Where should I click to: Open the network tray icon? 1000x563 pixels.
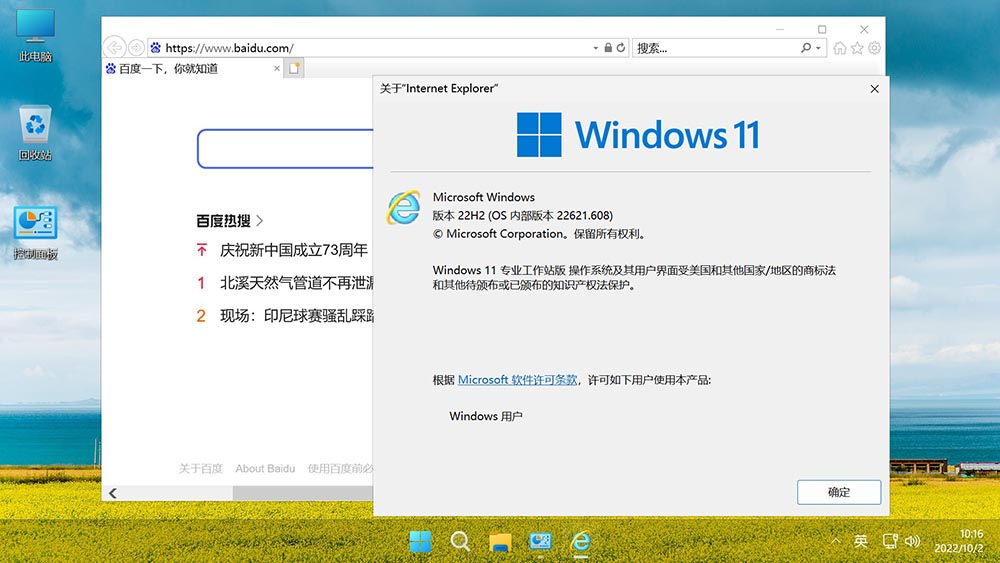(x=890, y=541)
